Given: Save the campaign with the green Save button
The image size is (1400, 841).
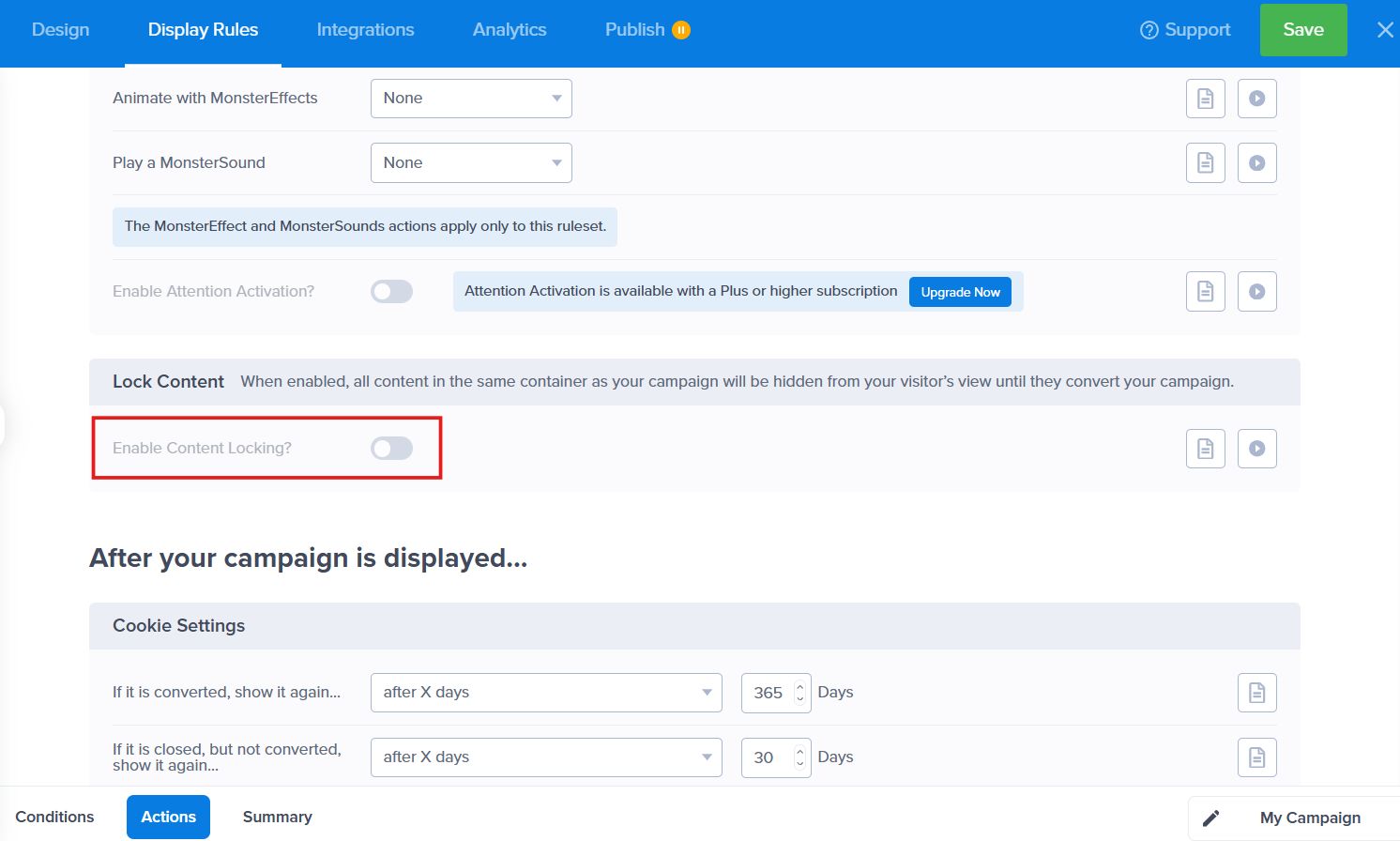Looking at the screenshot, I should (1302, 29).
